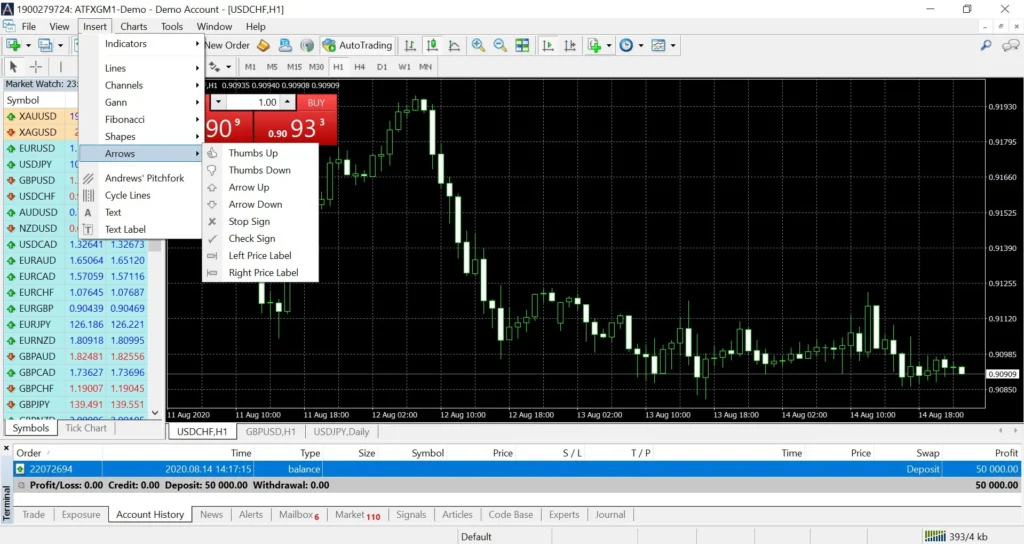The width and height of the screenshot is (1024, 544).
Task: Click the search magnifier icon in toolbar
Action: pos(986,45)
